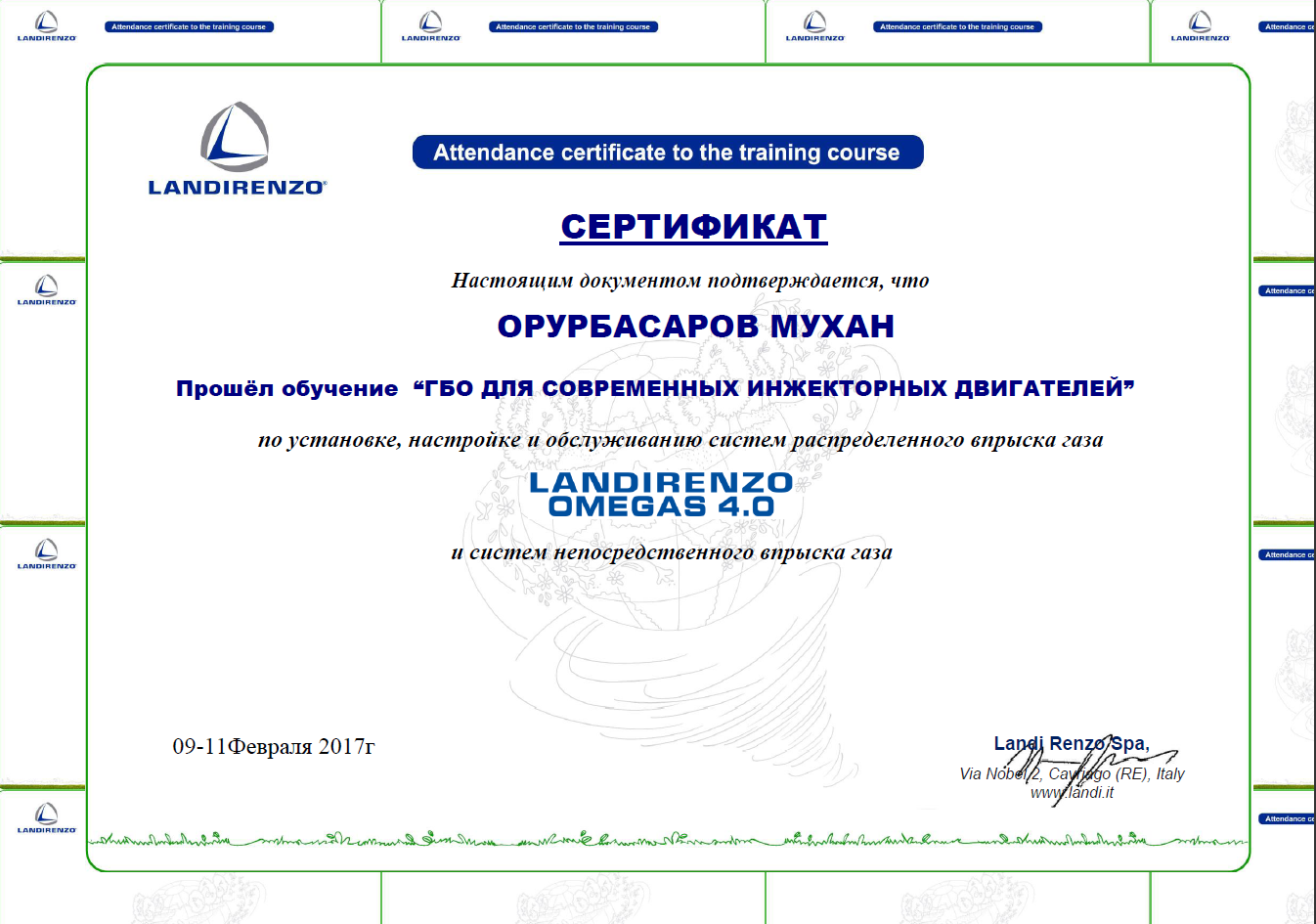Click the text Прошёл обучение

tap(286, 388)
